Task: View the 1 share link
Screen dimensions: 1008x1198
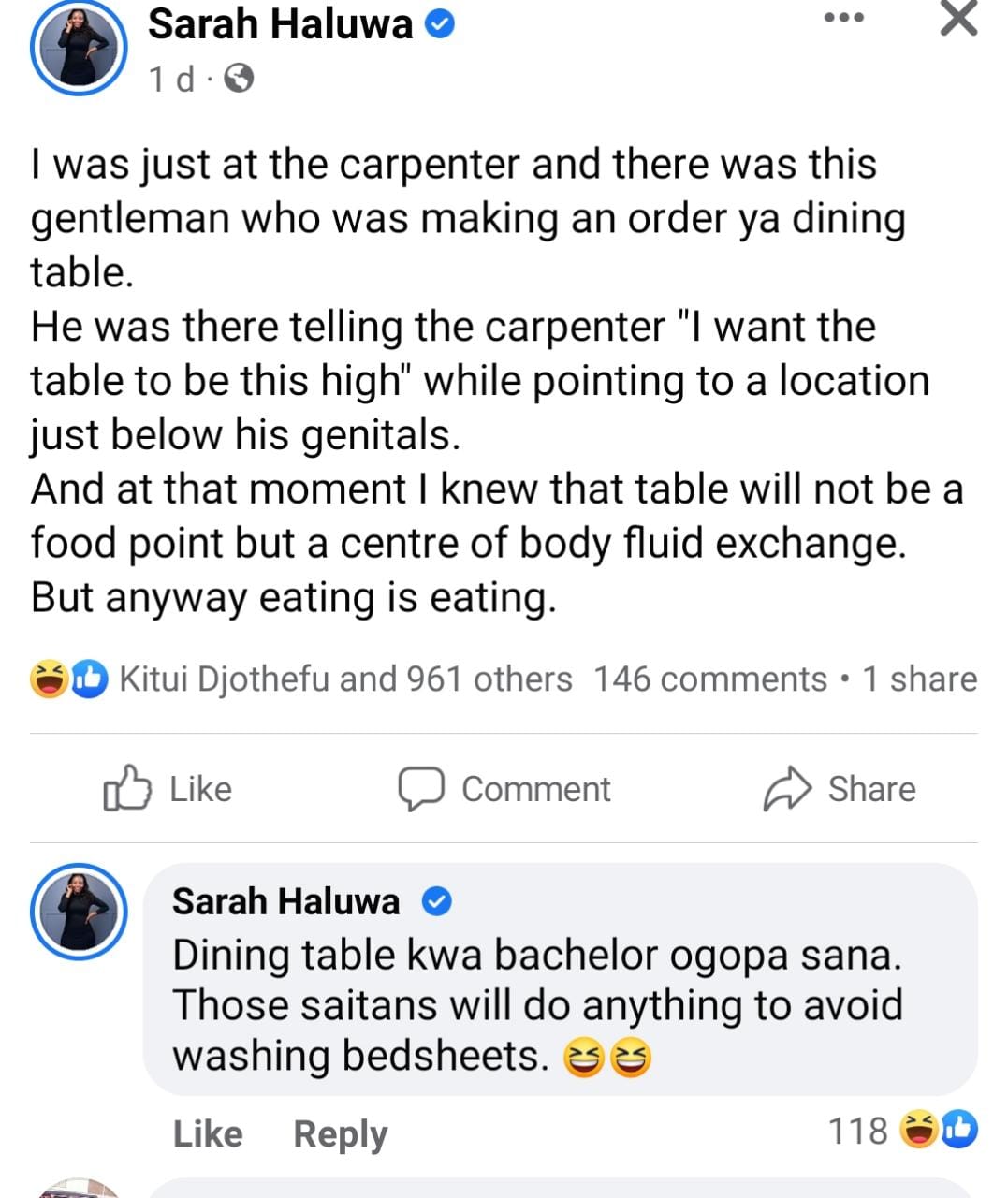Action: (x=919, y=679)
